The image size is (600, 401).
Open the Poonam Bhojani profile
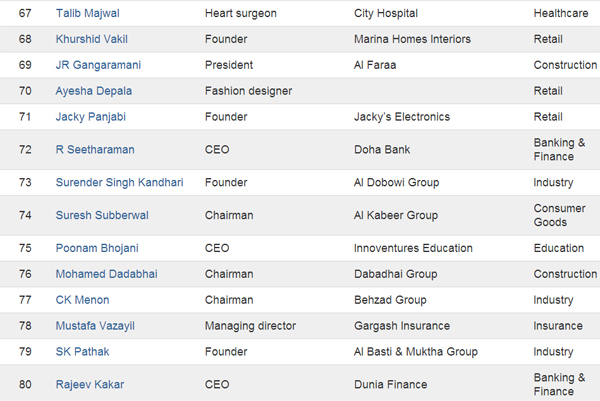click(x=98, y=248)
